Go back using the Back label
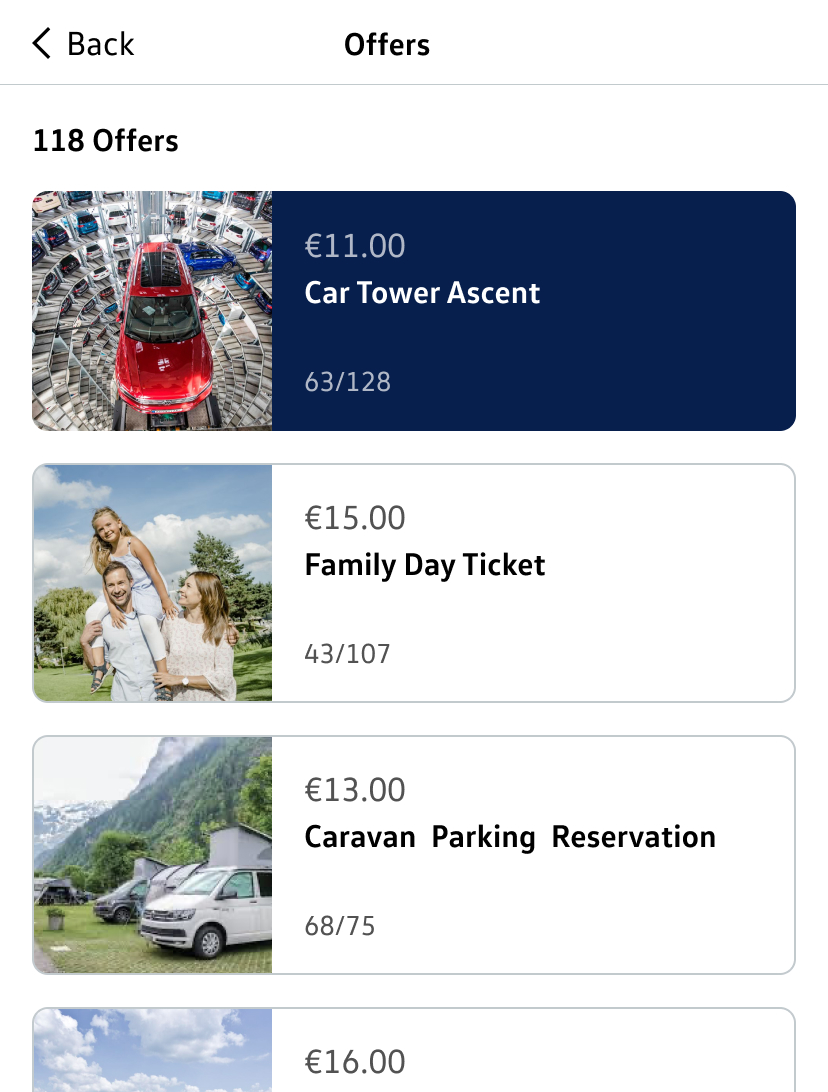828x1092 pixels. 100,44
